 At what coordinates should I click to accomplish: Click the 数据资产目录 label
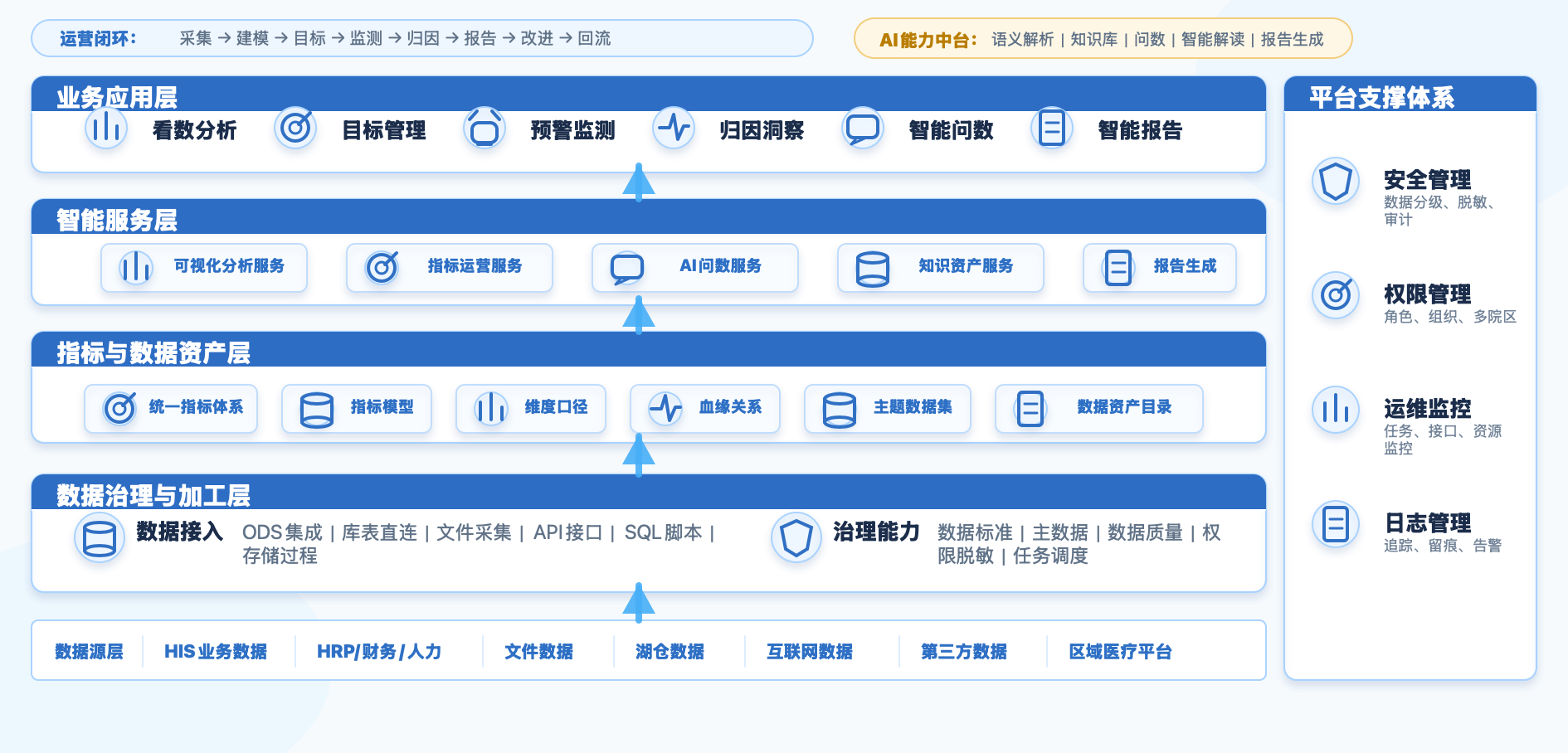point(1124,406)
